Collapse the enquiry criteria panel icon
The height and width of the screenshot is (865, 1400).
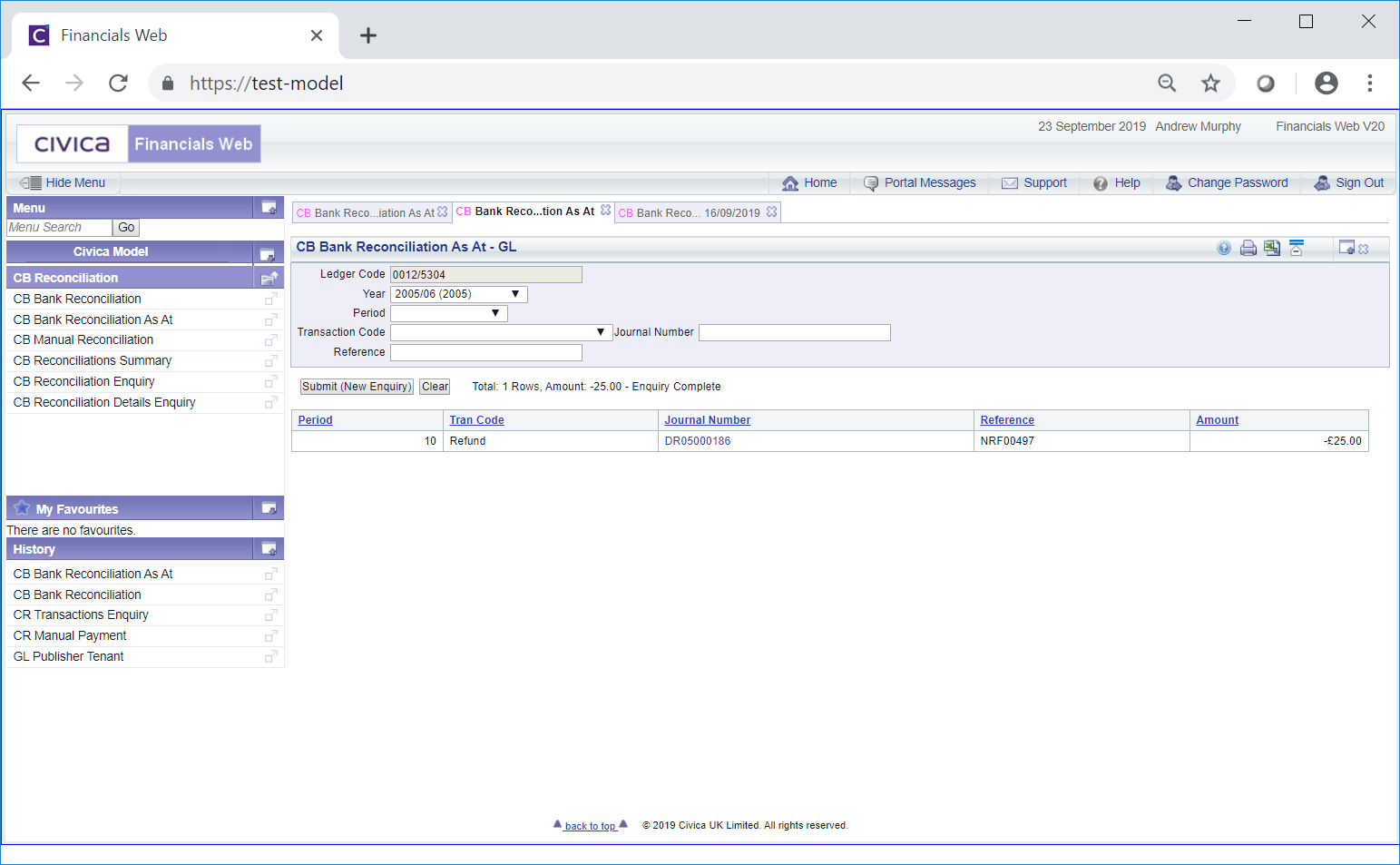click(x=1296, y=248)
